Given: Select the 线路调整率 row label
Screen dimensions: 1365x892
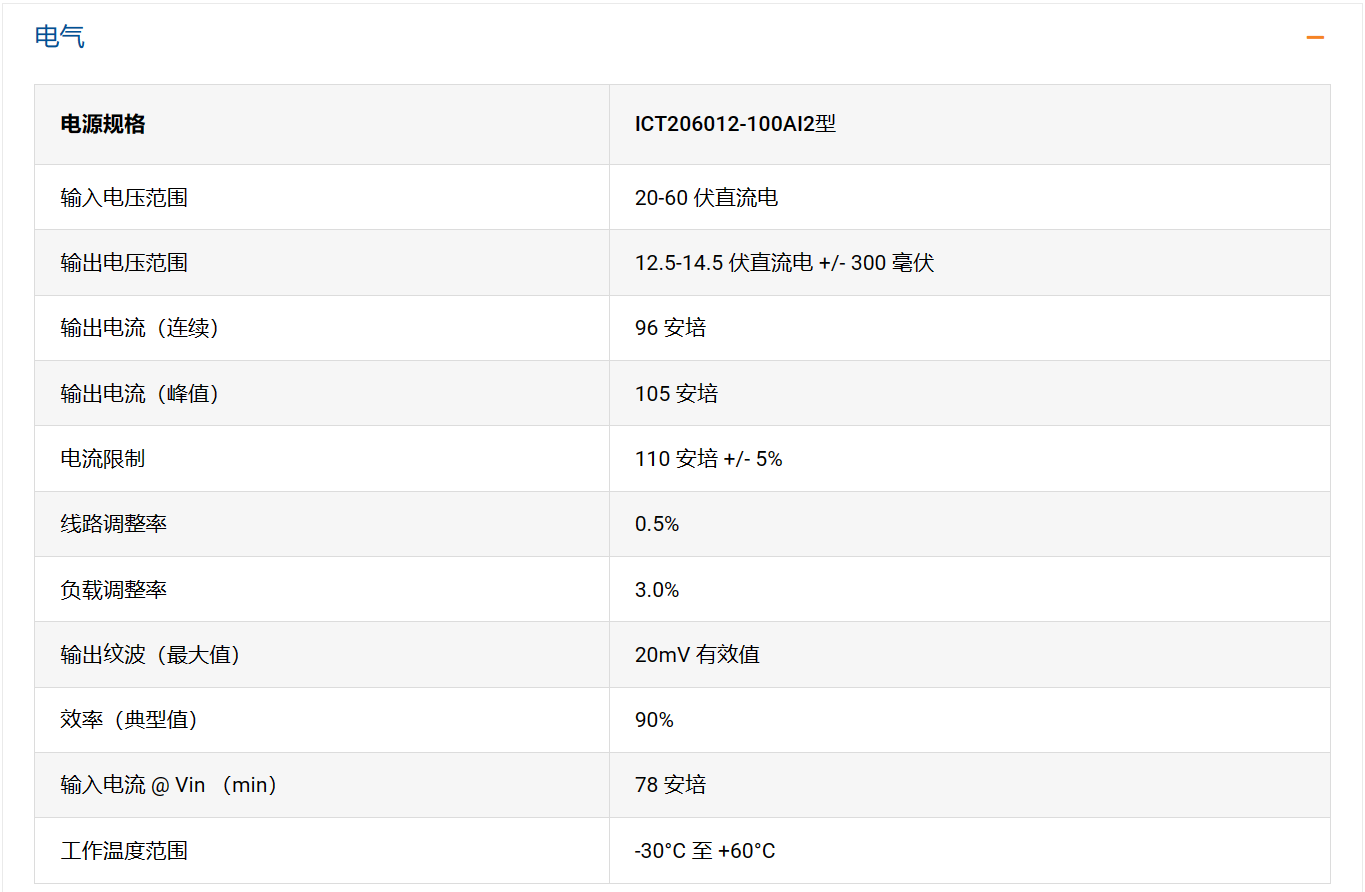Looking at the screenshot, I should pyautogui.click(x=113, y=524).
